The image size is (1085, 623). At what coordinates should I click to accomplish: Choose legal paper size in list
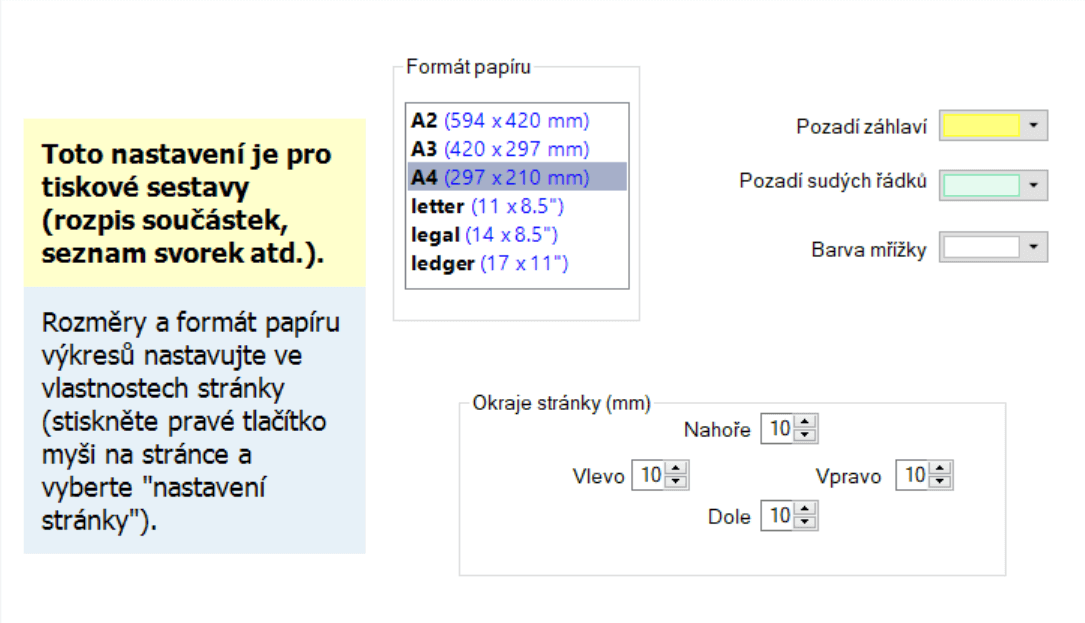[485, 235]
